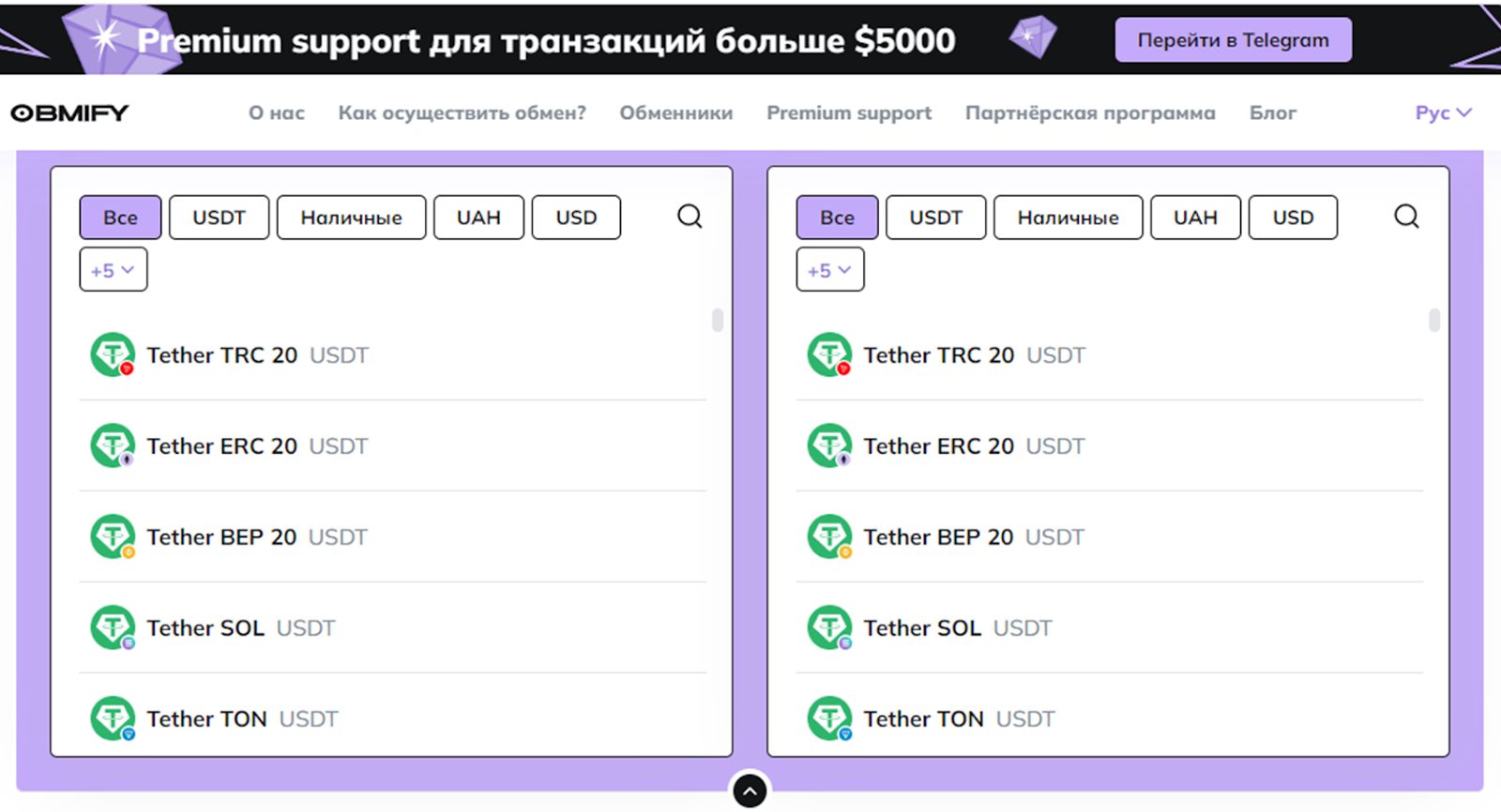The width and height of the screenshot is (1501, 812).
Task: Click Tether BEP 20 icon in left panel
Action: point(113,537)
